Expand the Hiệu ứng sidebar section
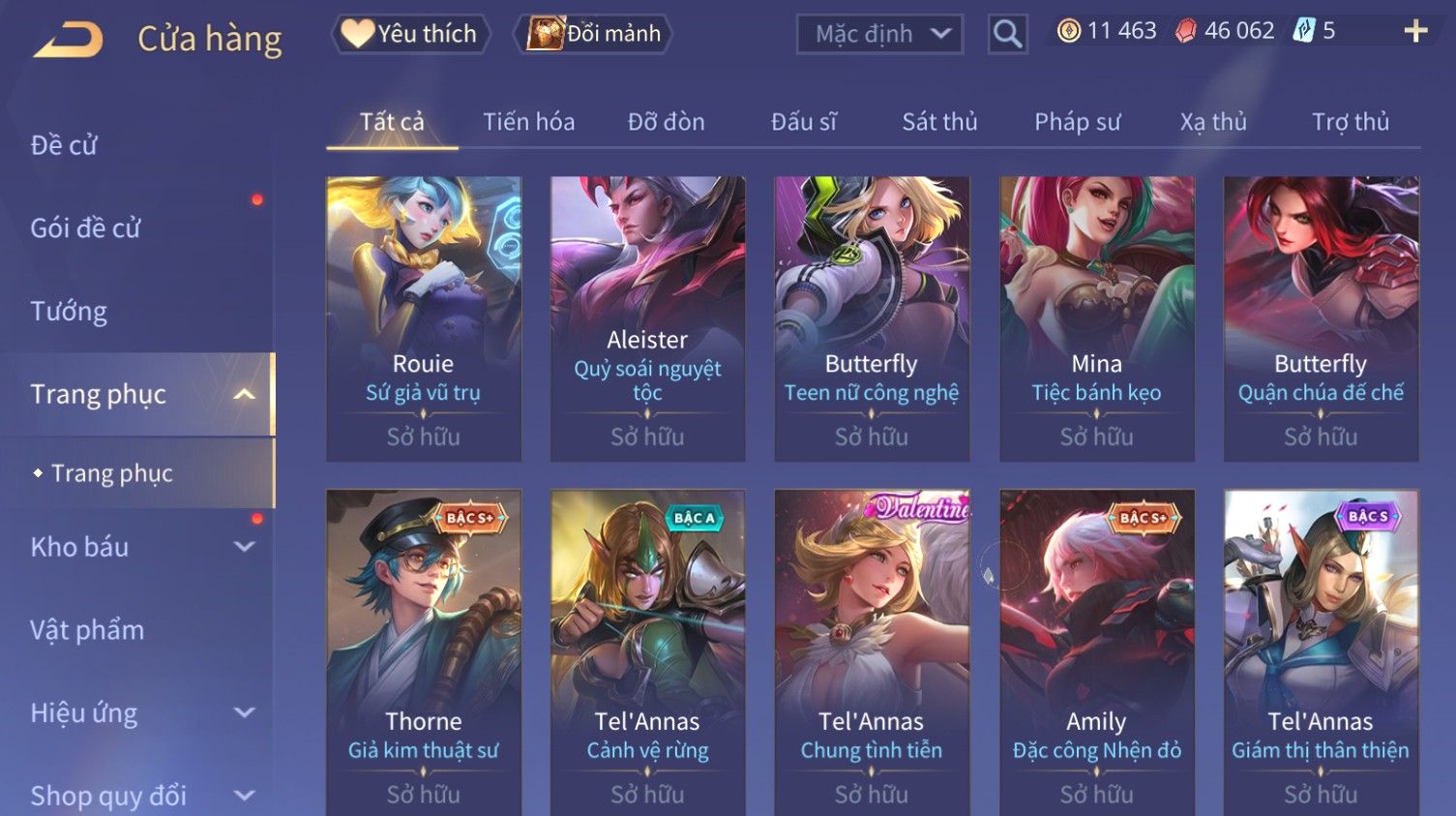The height and width of the screenshot is (816, 1456). 244,713
